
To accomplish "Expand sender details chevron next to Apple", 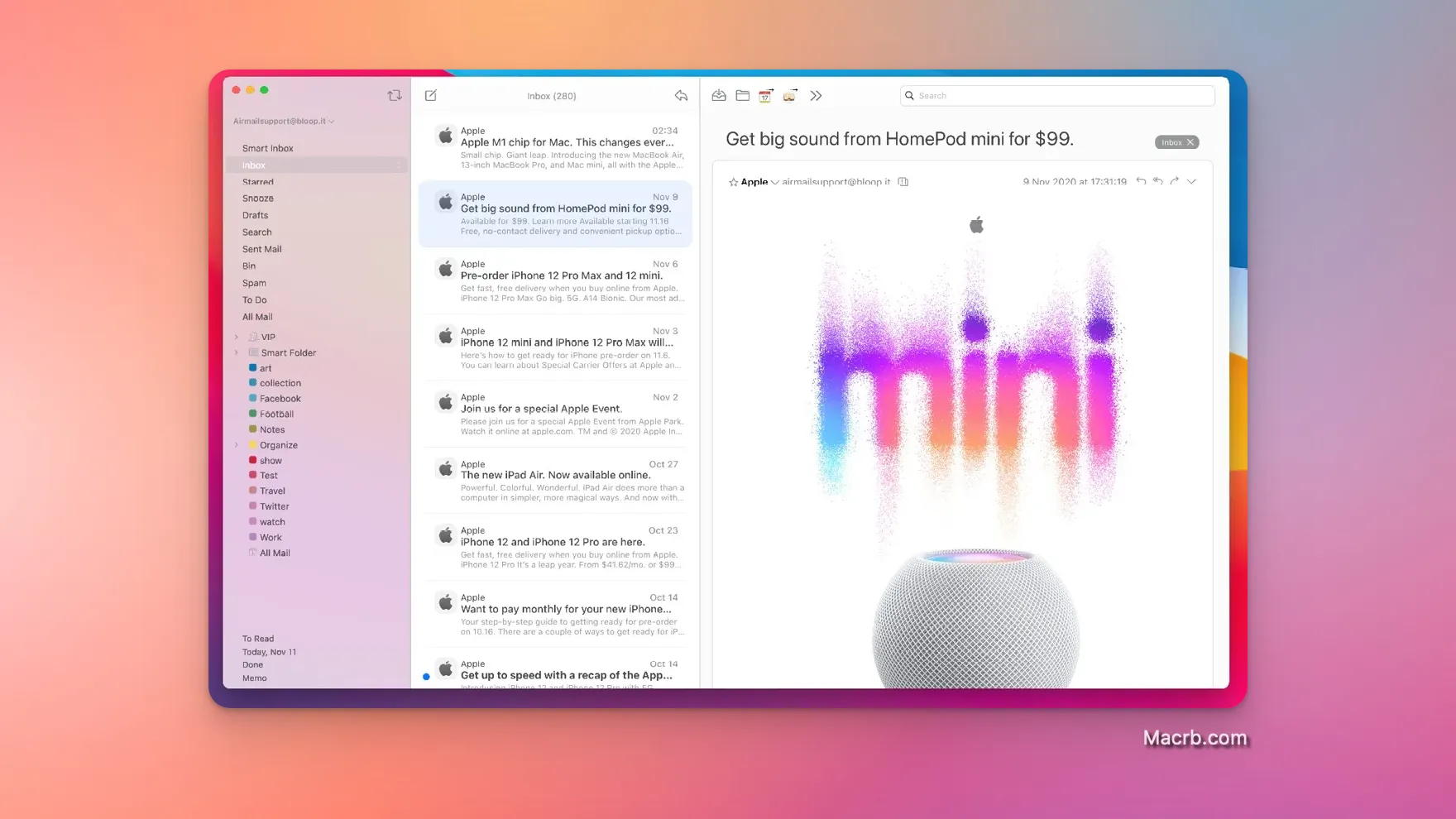I will pos(775,182).
